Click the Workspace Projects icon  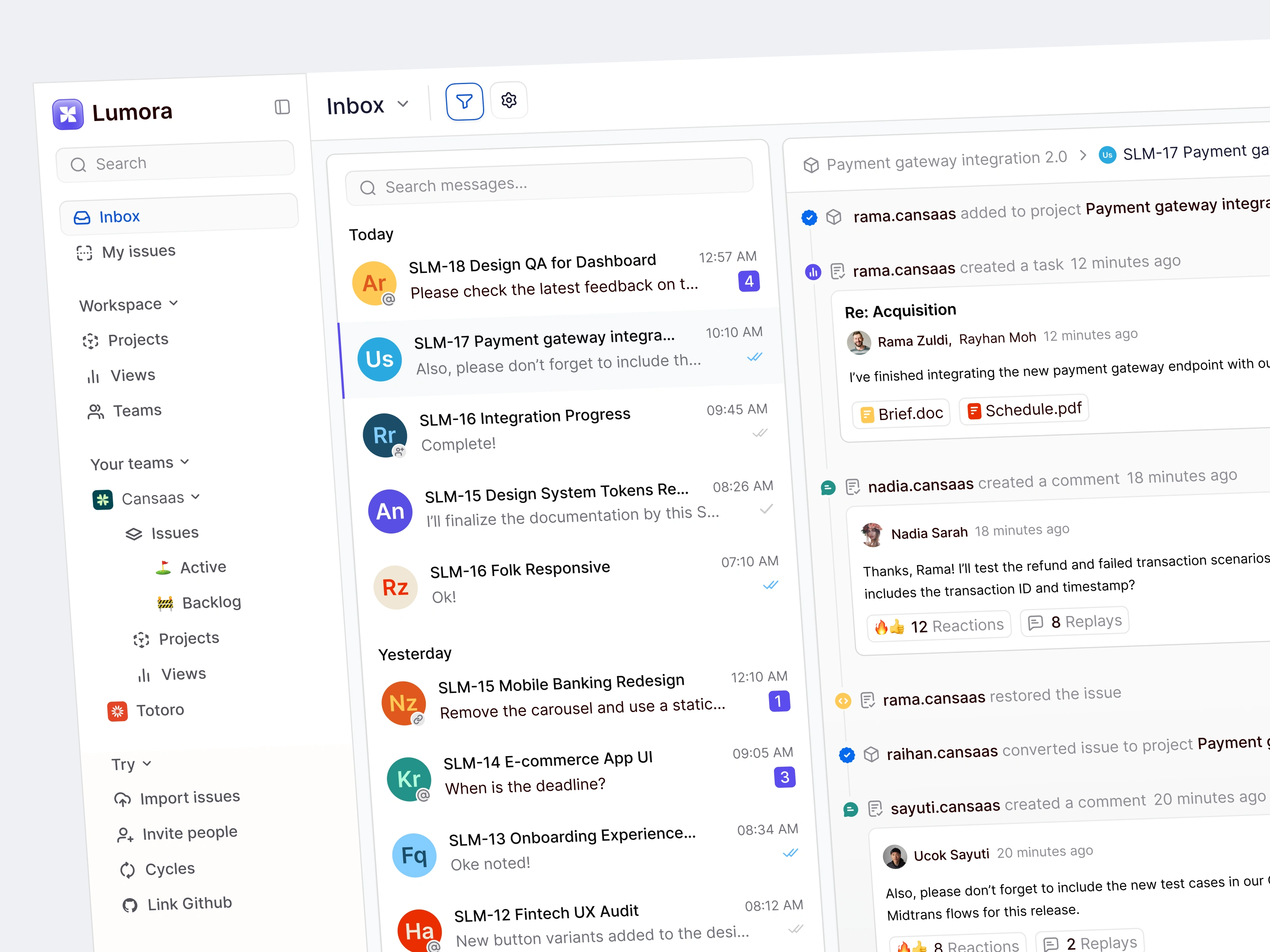click(90, 341)
